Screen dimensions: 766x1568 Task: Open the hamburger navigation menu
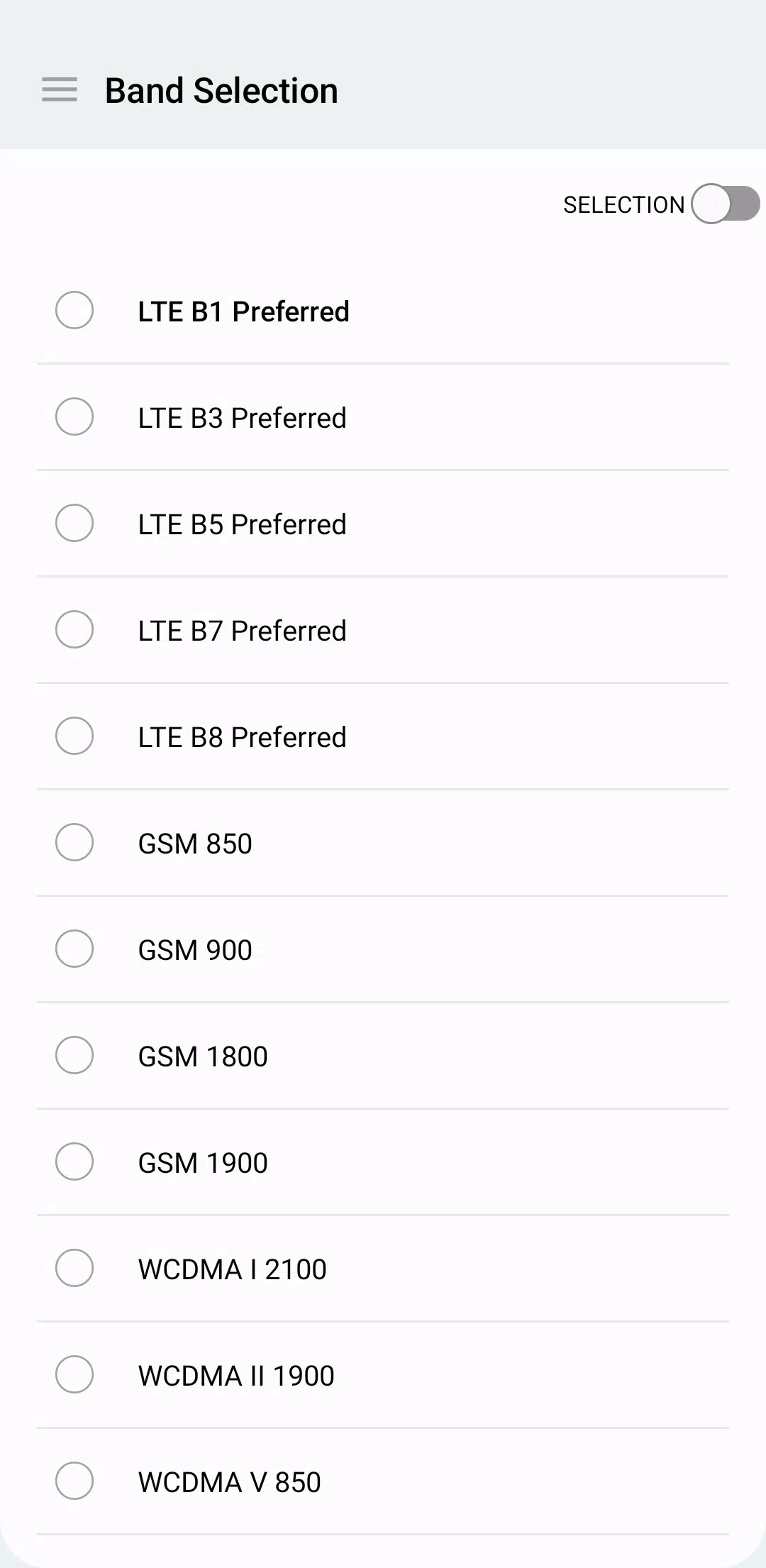click(x=60, y=90)
